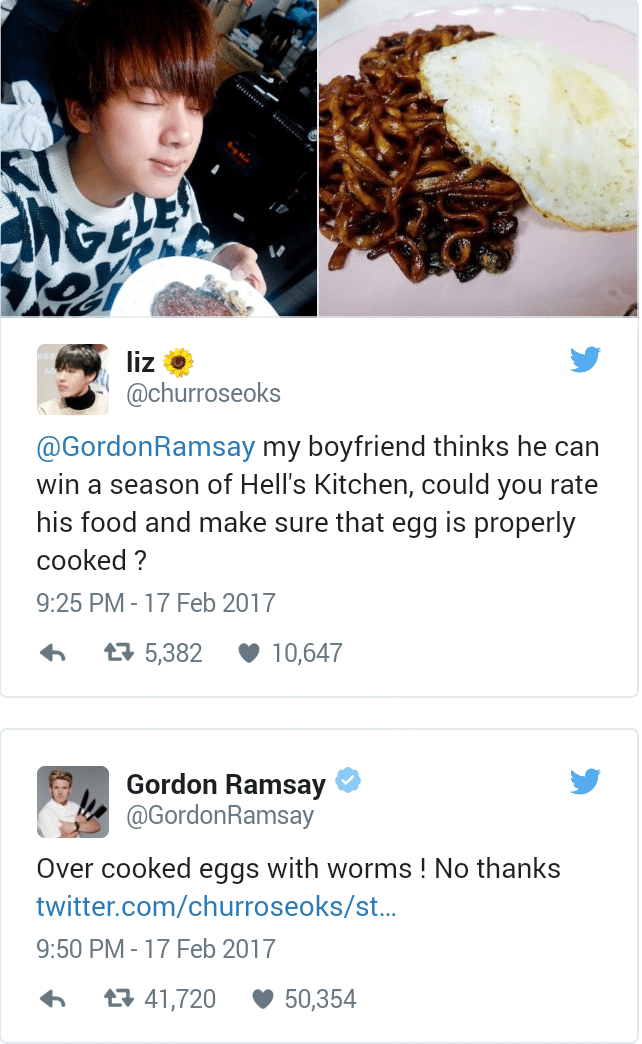Click the Twitter bird icon on liz's tweet

click(585, 360)
